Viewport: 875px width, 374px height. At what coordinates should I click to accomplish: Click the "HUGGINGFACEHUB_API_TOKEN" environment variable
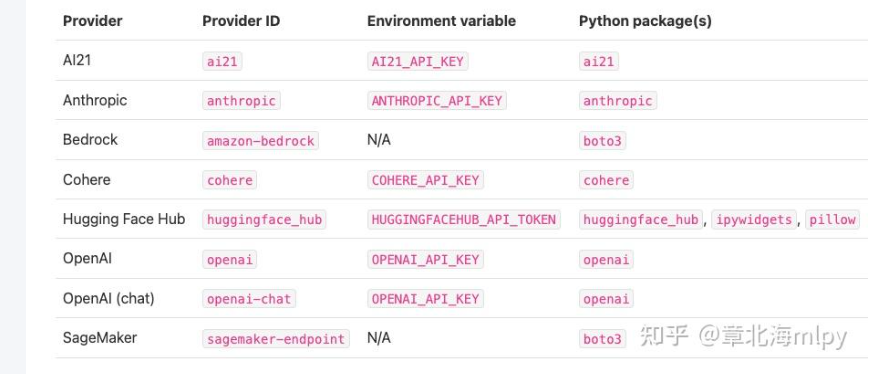464,220
